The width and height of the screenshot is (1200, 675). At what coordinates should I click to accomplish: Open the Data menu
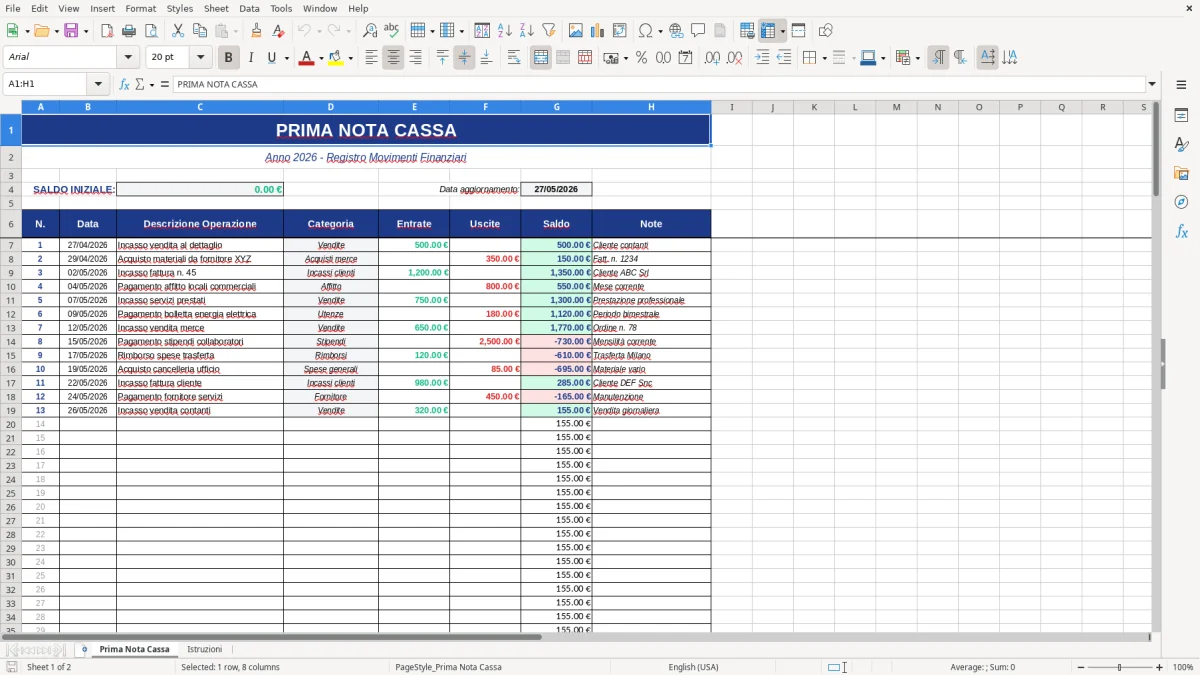(x=249, y=8)
